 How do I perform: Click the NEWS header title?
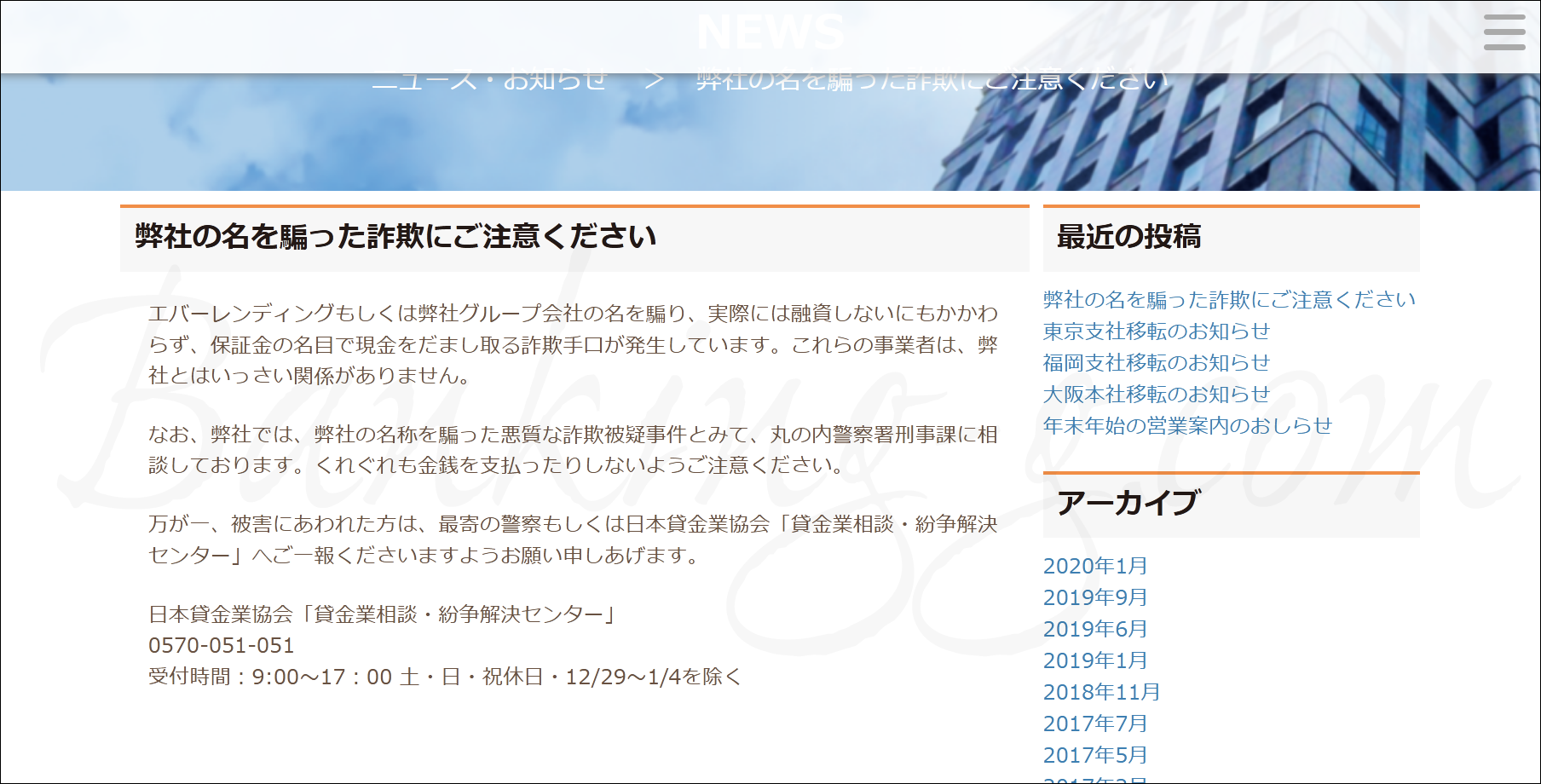770,32
